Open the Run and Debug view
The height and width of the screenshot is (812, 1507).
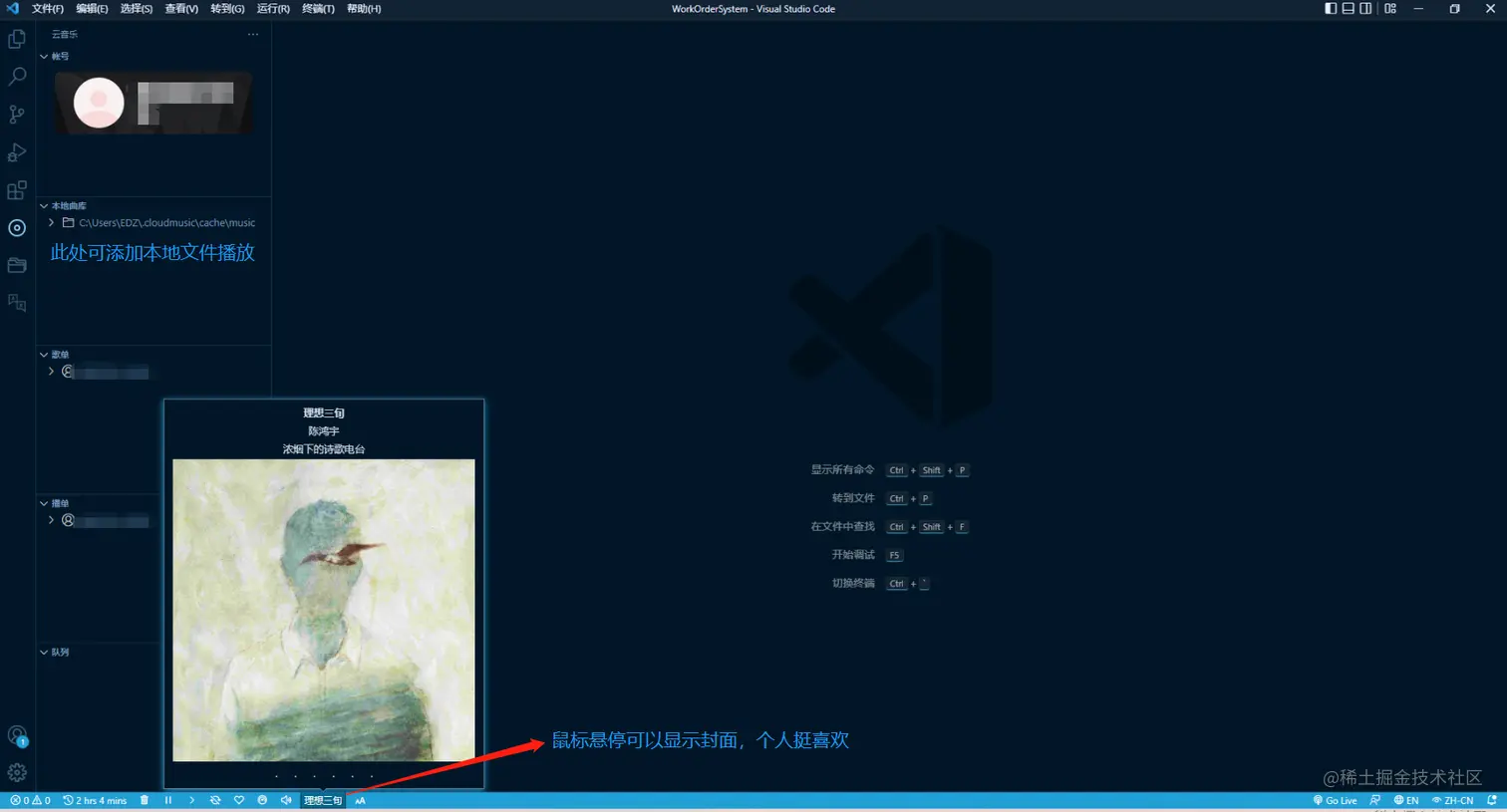click(x=17, y=152)
